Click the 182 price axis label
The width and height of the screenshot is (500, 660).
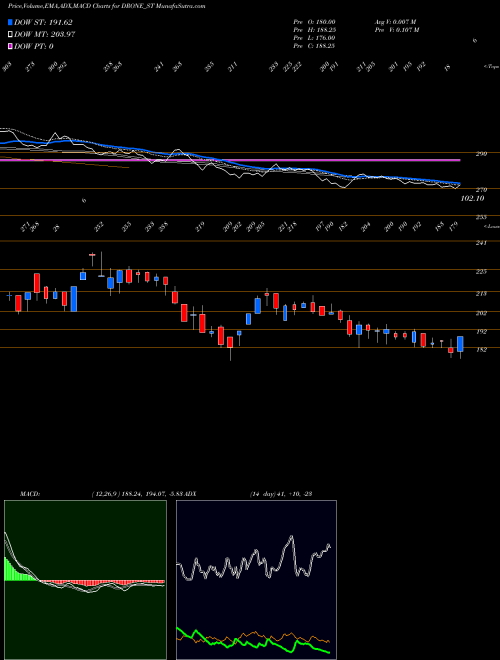pos(481,349)
